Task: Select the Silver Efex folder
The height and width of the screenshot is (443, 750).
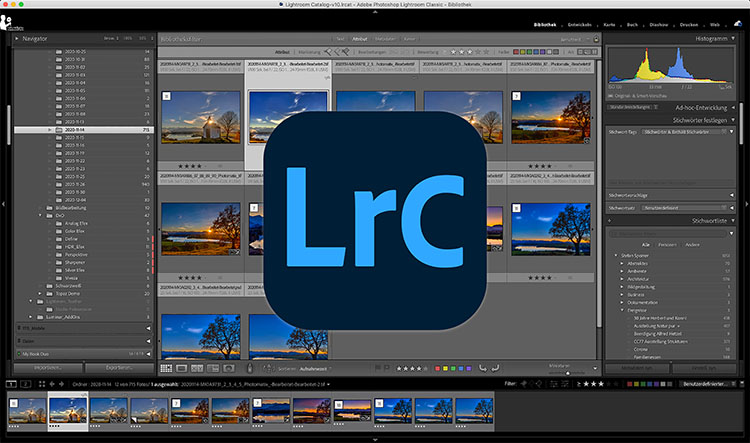Action: point(74,270)
